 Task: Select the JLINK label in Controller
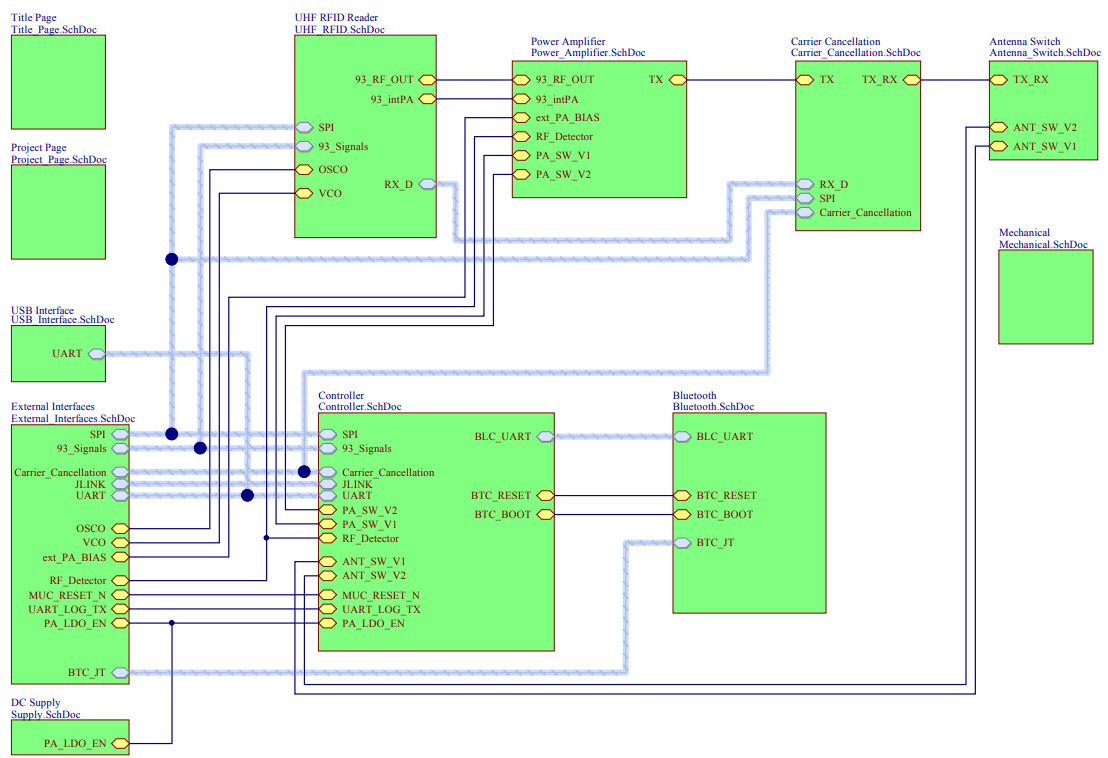point(357,485)
